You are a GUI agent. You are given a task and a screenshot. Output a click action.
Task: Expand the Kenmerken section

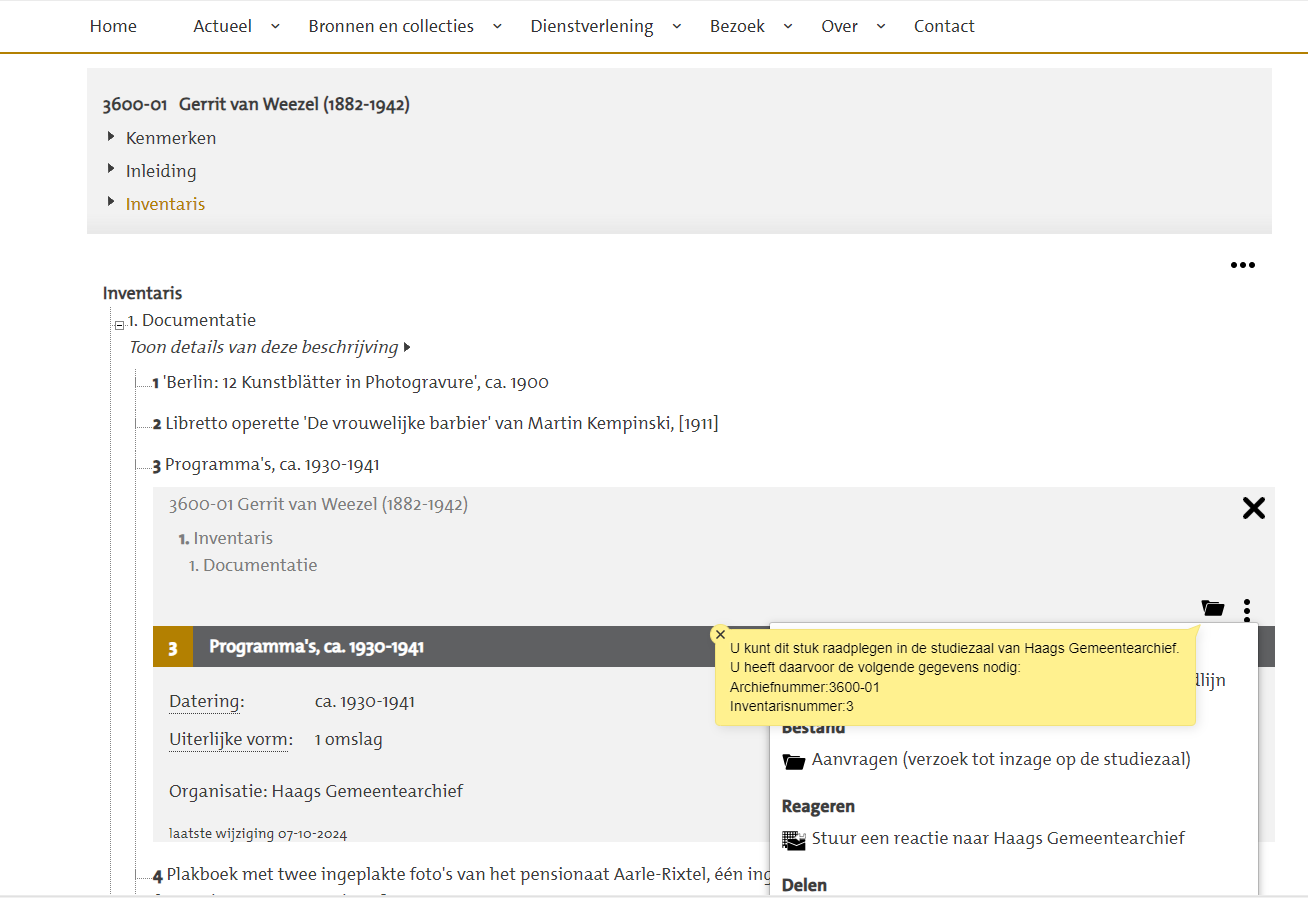click(171, 138)
